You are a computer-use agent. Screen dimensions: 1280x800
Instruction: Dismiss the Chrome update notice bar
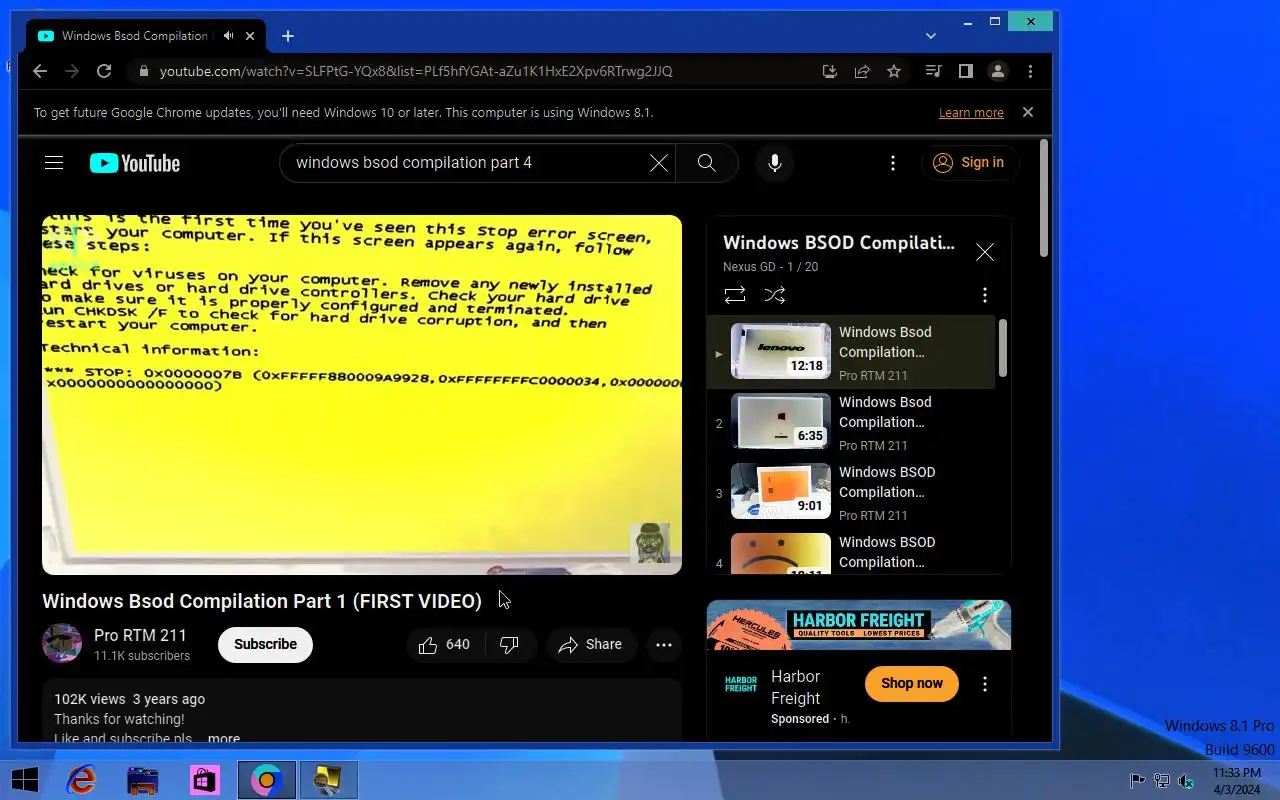[x=1027, y=112]
